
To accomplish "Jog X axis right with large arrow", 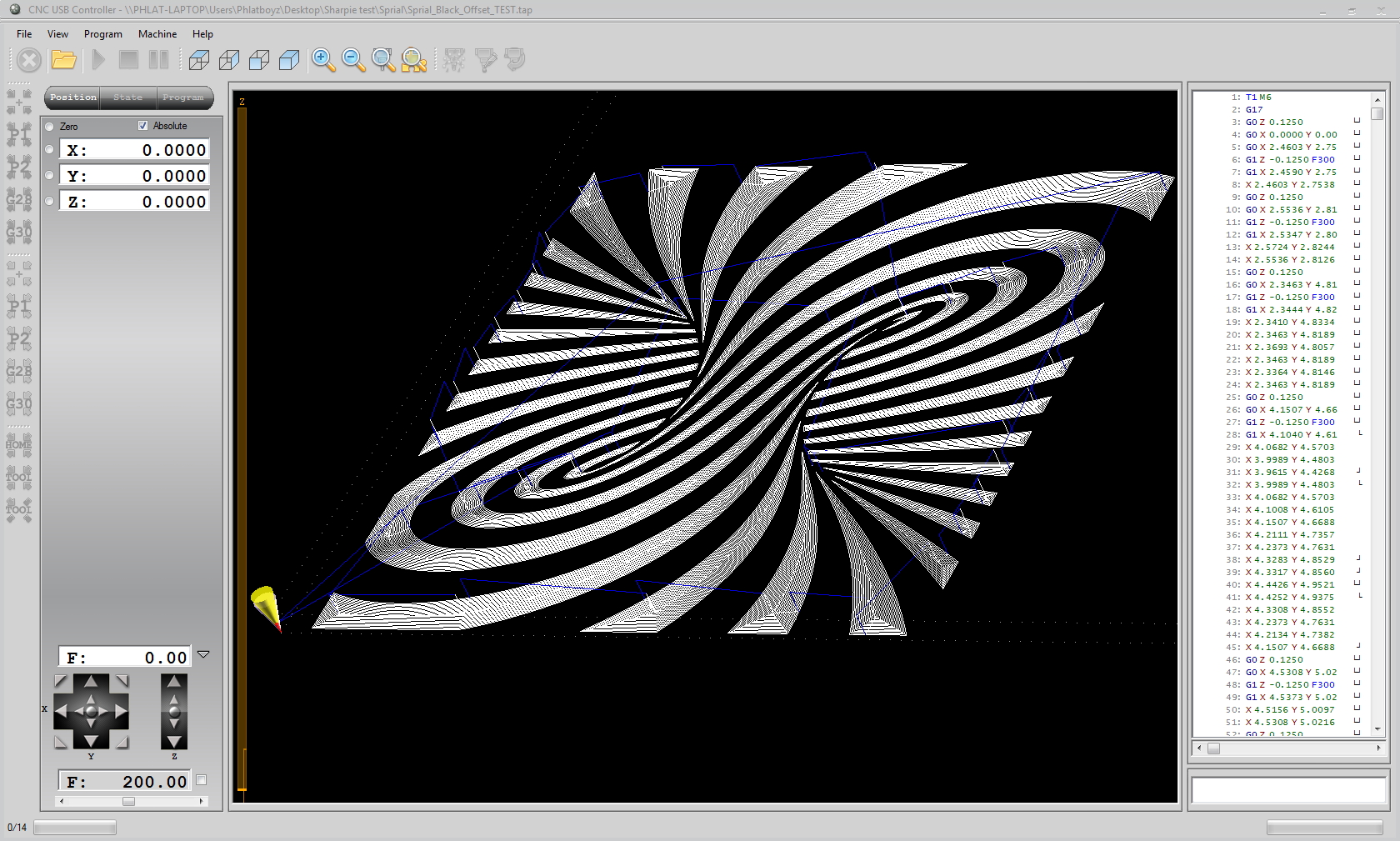I will pos(121,711).
